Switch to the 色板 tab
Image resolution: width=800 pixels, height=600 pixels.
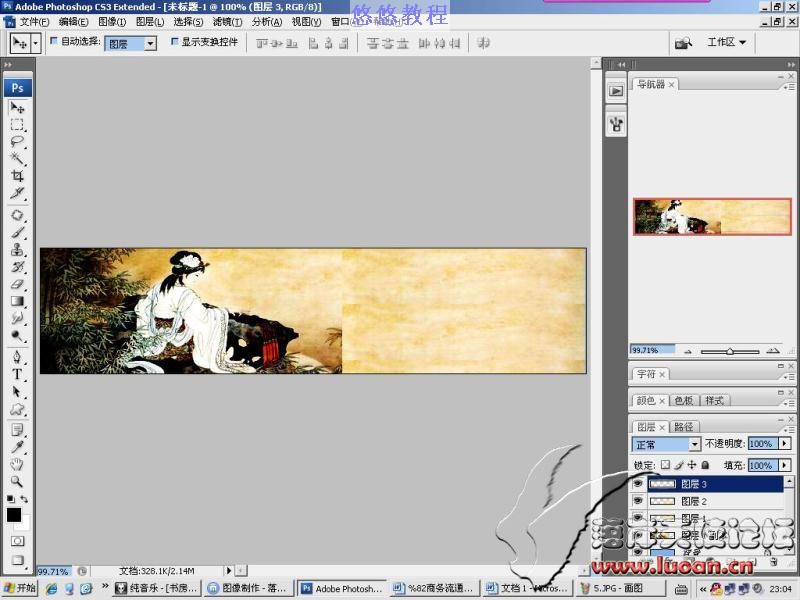(684, 401)
